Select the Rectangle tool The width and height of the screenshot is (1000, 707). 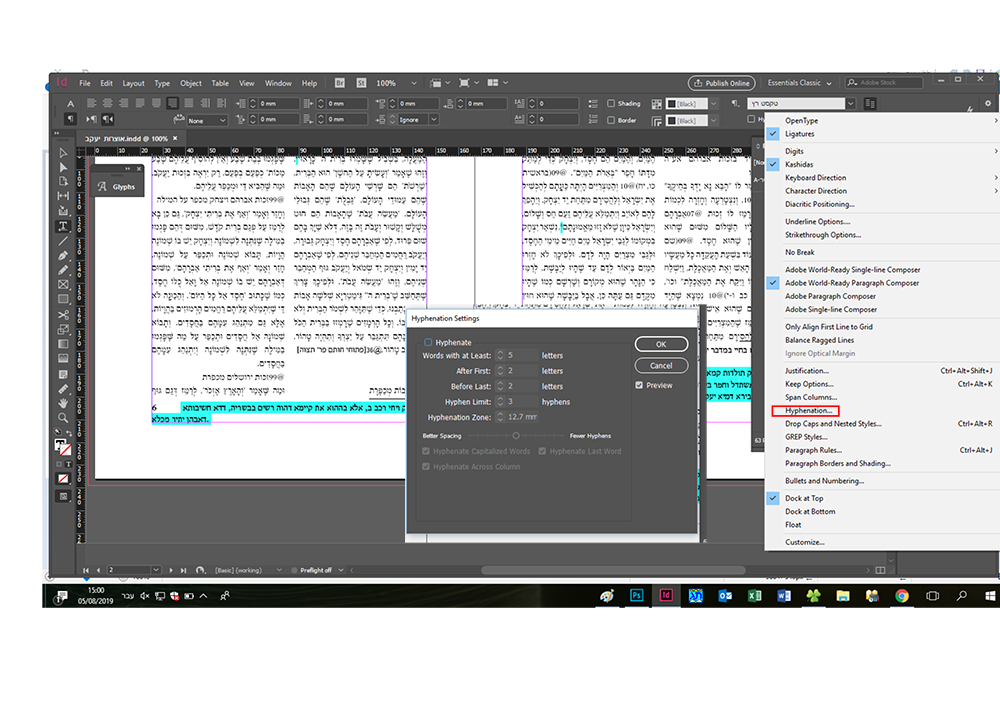pyautogui.click(x=63, y=299)
